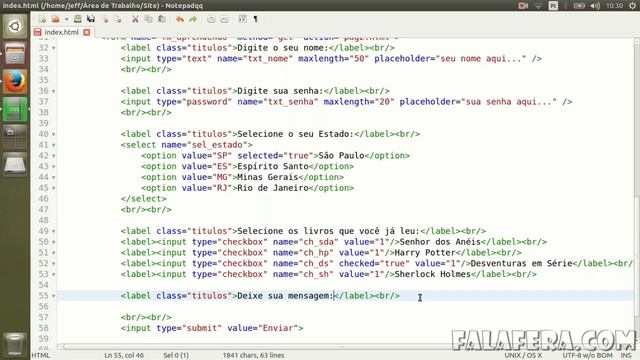
Task: Click "UNIX / OS X" line ending indicator
Action: point(523,355)
